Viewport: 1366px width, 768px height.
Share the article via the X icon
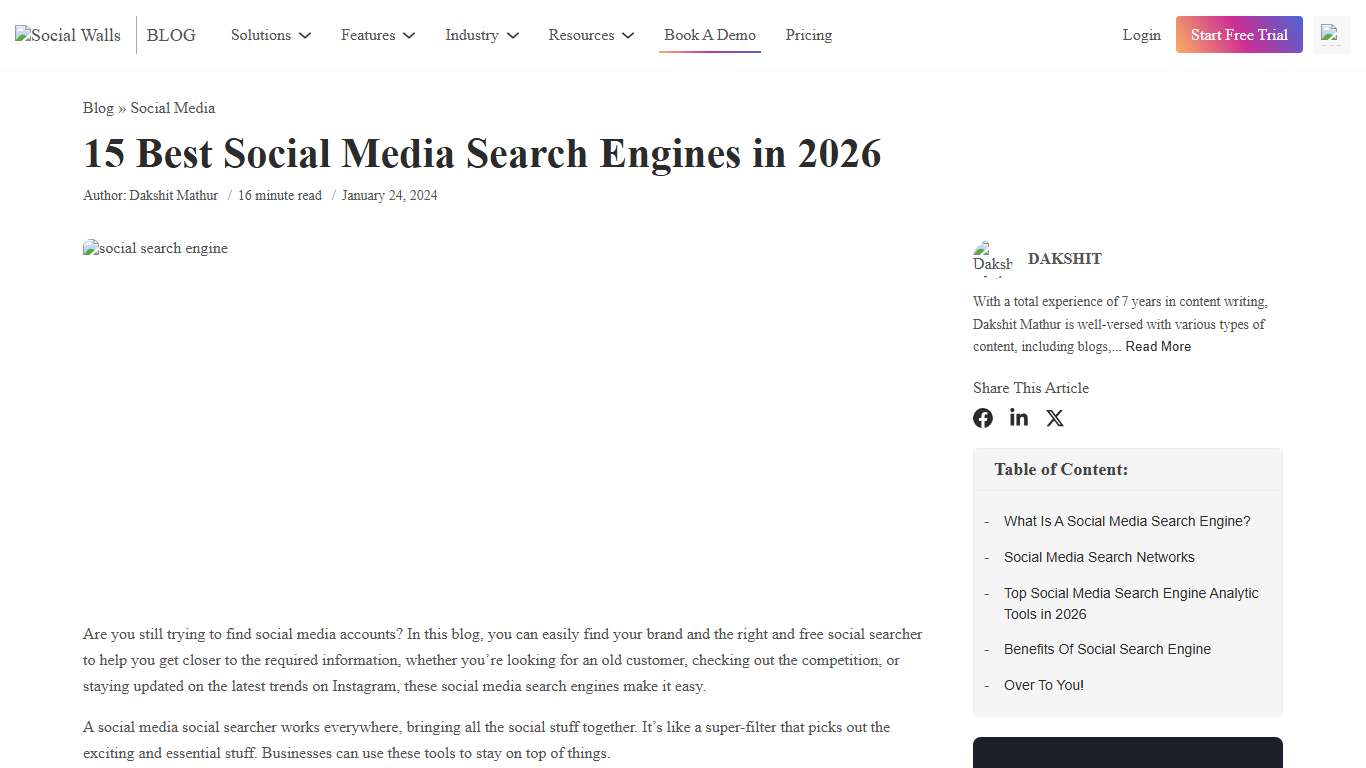pyautogui.click(x=1055, y=418)
